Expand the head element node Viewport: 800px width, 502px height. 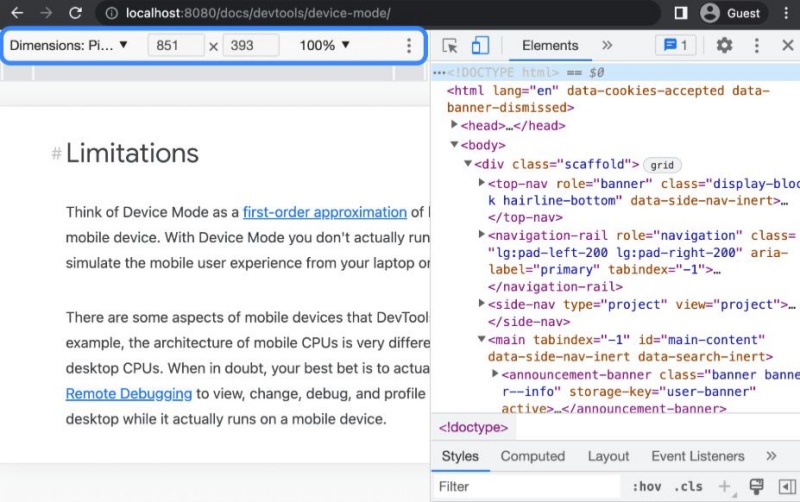coord(455,126)
